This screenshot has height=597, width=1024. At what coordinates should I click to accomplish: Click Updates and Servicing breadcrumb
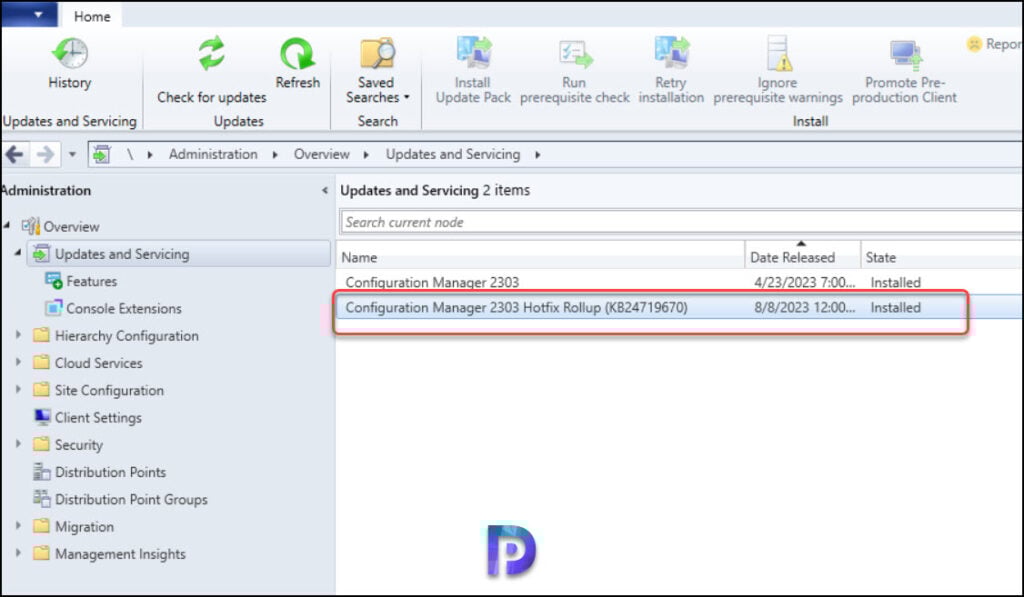pos(453,154)
